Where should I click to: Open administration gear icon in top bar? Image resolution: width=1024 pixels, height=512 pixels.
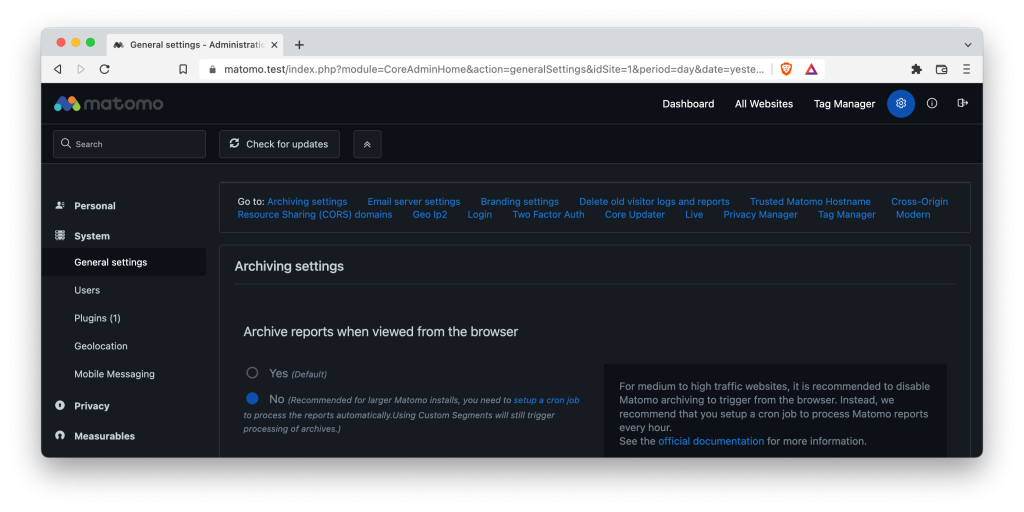click(901, 104)
